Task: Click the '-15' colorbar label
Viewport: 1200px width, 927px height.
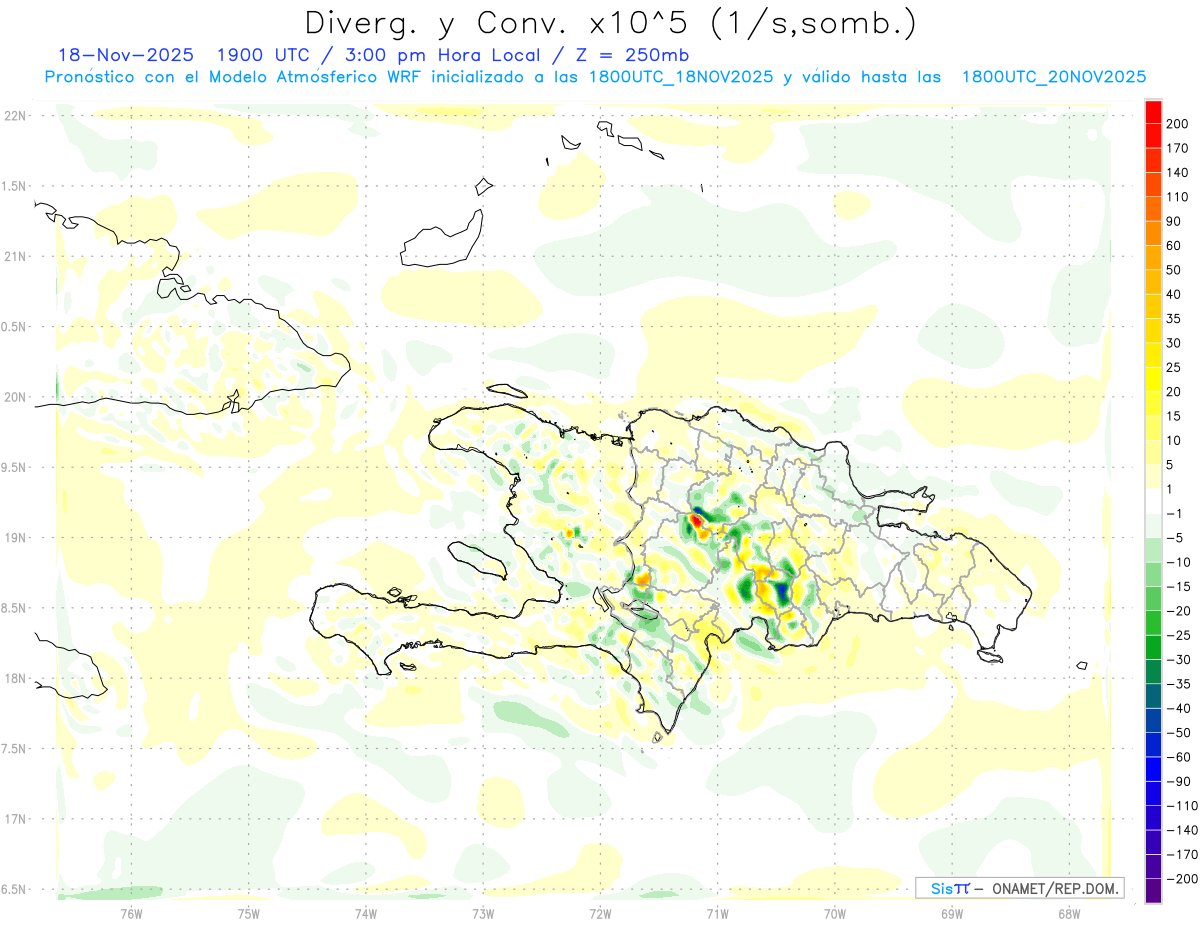Action: pos(1178,587)
